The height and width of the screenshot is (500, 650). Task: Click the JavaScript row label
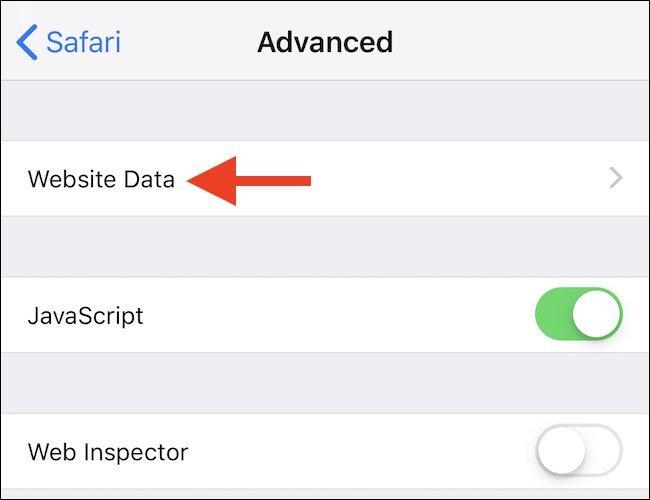[x=86, y=316]
